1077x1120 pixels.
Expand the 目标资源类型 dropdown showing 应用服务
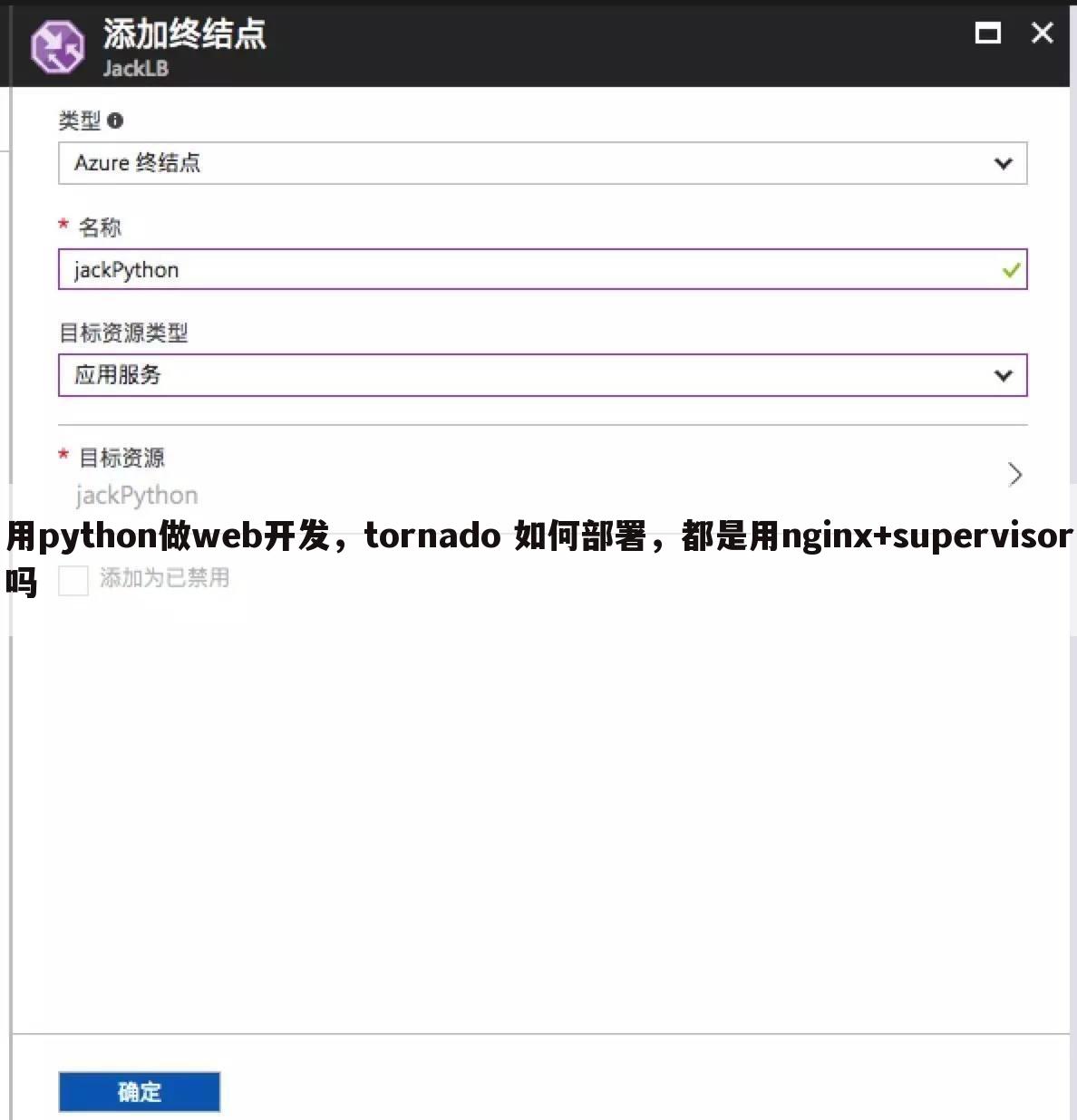(x=542, y=375)
